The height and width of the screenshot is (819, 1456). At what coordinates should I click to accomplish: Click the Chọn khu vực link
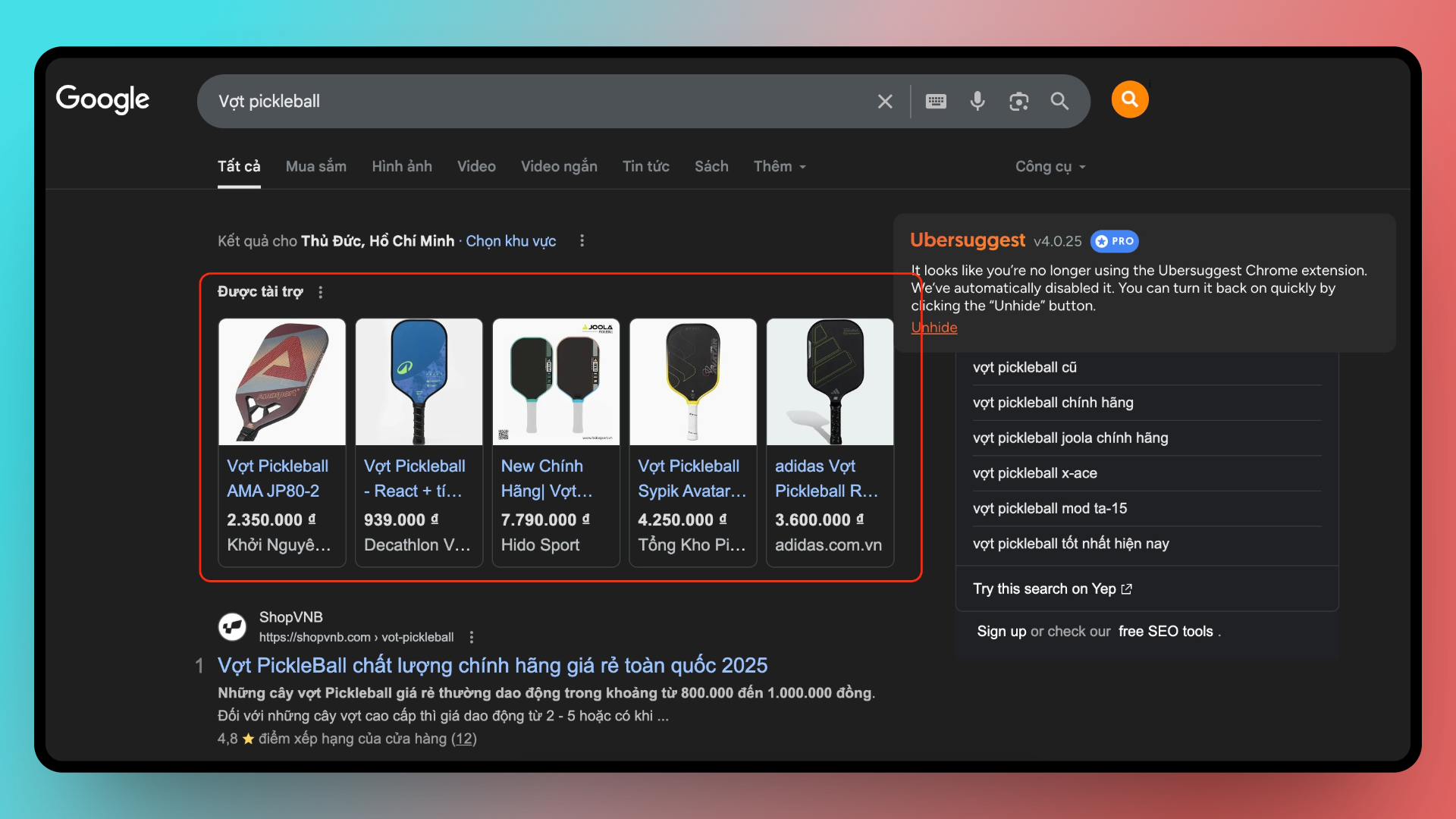click(x=510, y=241)
